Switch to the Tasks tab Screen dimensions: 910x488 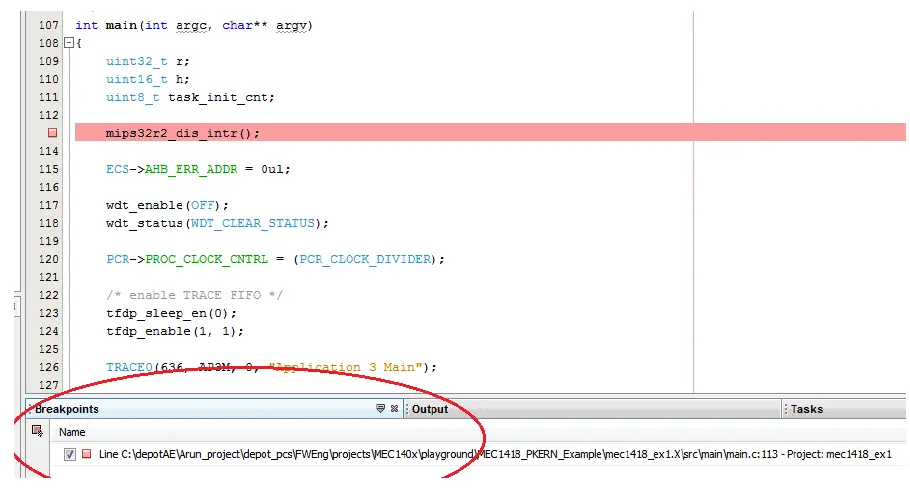tap(807, 409)
